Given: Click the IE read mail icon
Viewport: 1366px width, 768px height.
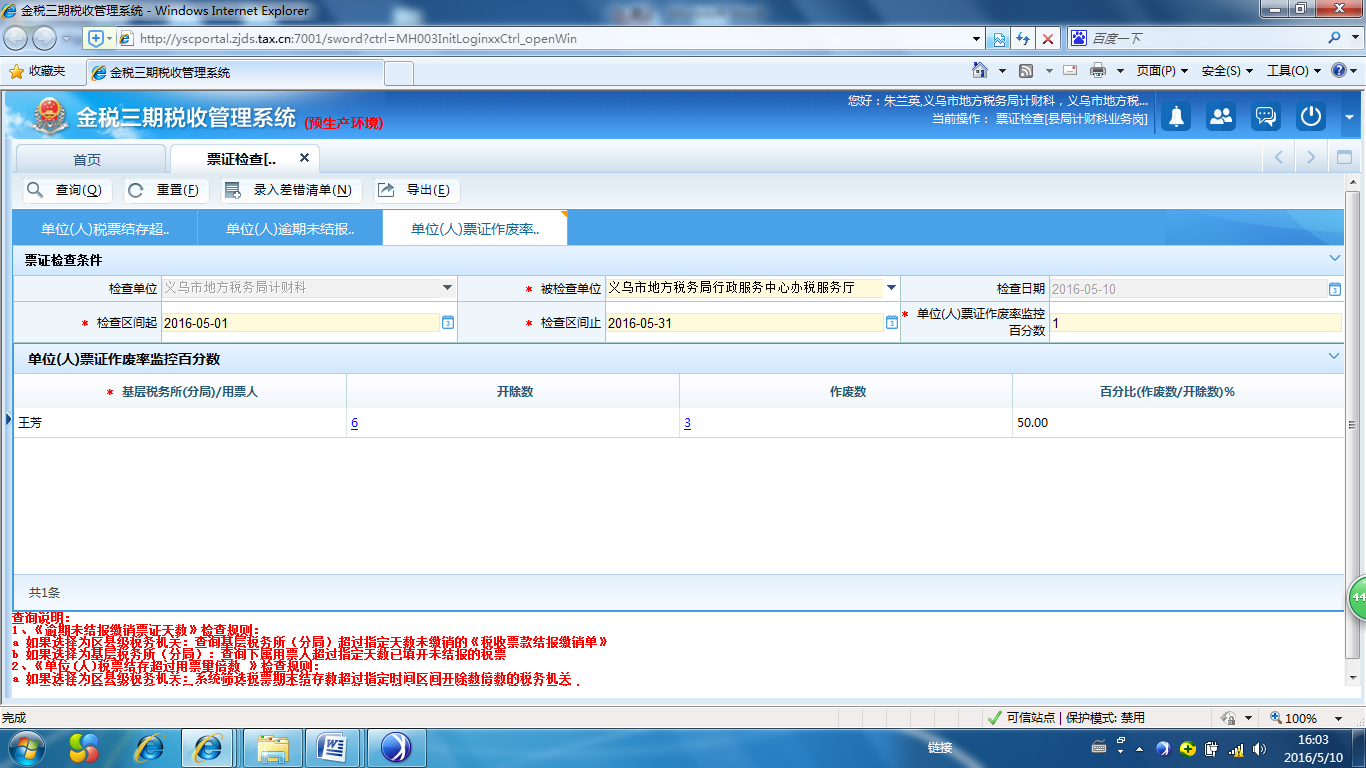Looking at the screenshot, I should [x=1070, y=71].
